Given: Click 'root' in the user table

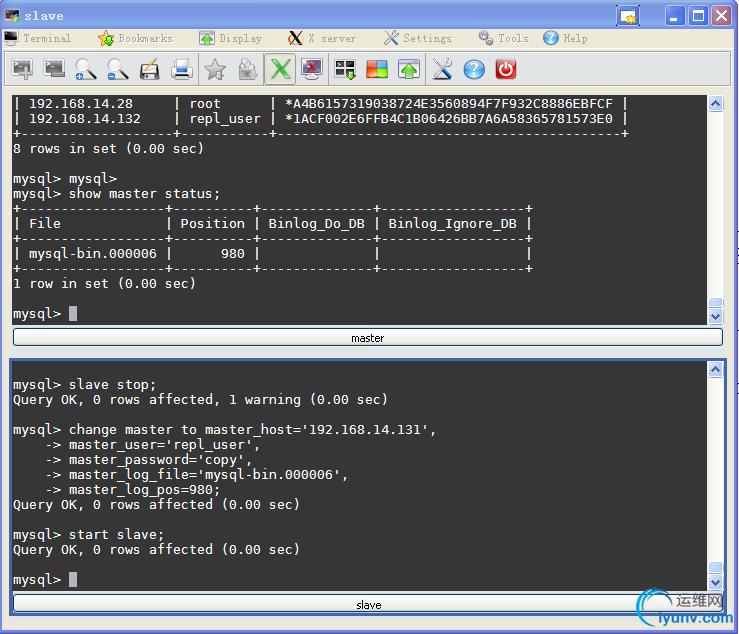Looking at the screenshot, I should pos(205,104).
